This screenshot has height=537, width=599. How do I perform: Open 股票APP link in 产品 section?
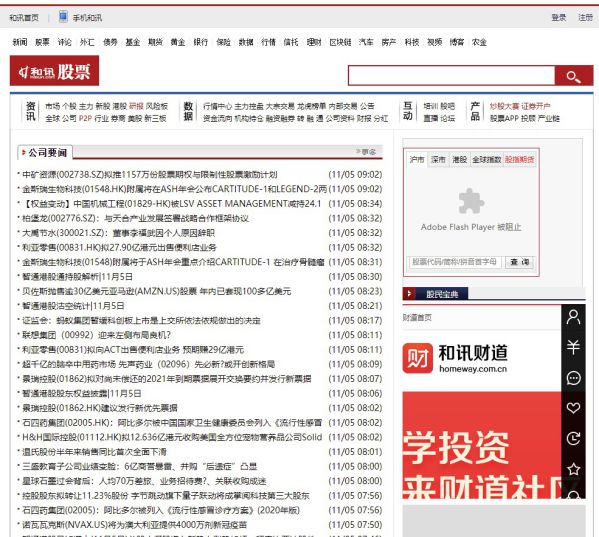point(503,118)
